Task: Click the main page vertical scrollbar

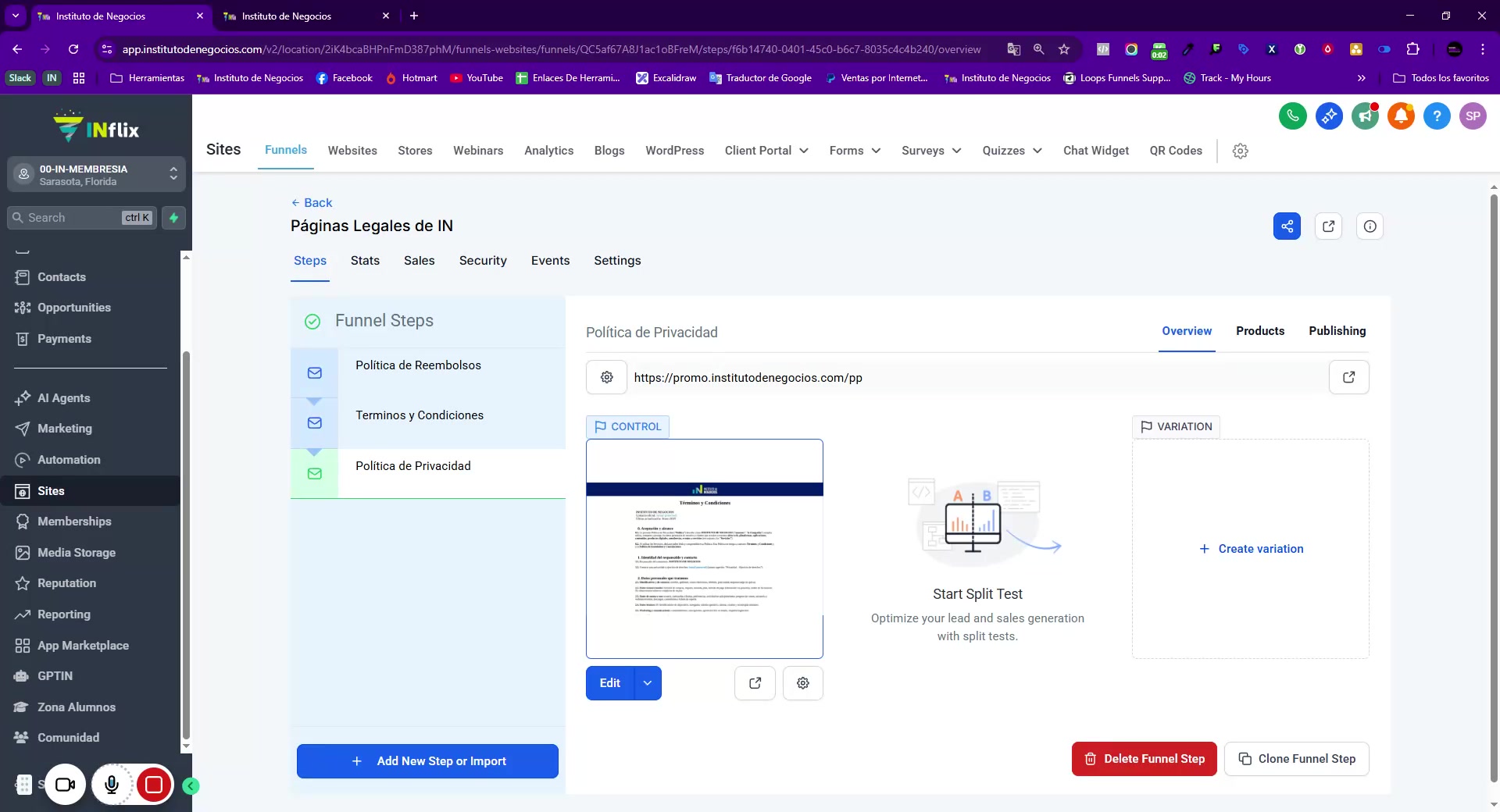Action: tap(1494, 488)
